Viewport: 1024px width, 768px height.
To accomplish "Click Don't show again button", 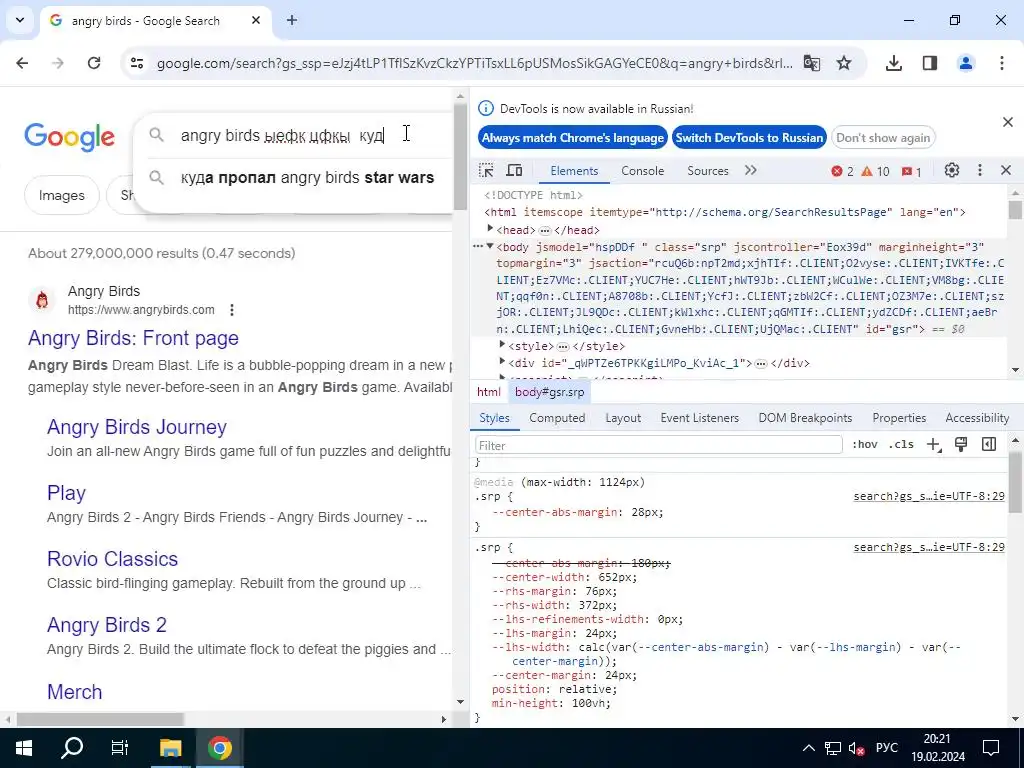I will [x=883, y=138].
